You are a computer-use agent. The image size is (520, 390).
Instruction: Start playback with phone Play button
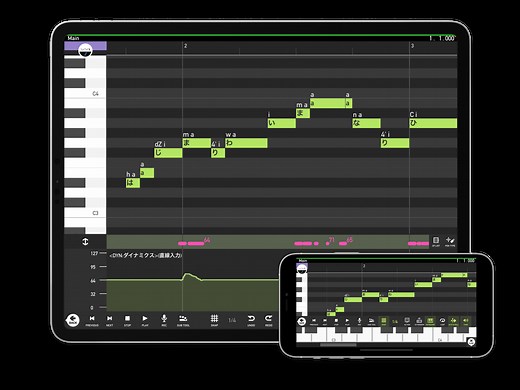[347, 321]
